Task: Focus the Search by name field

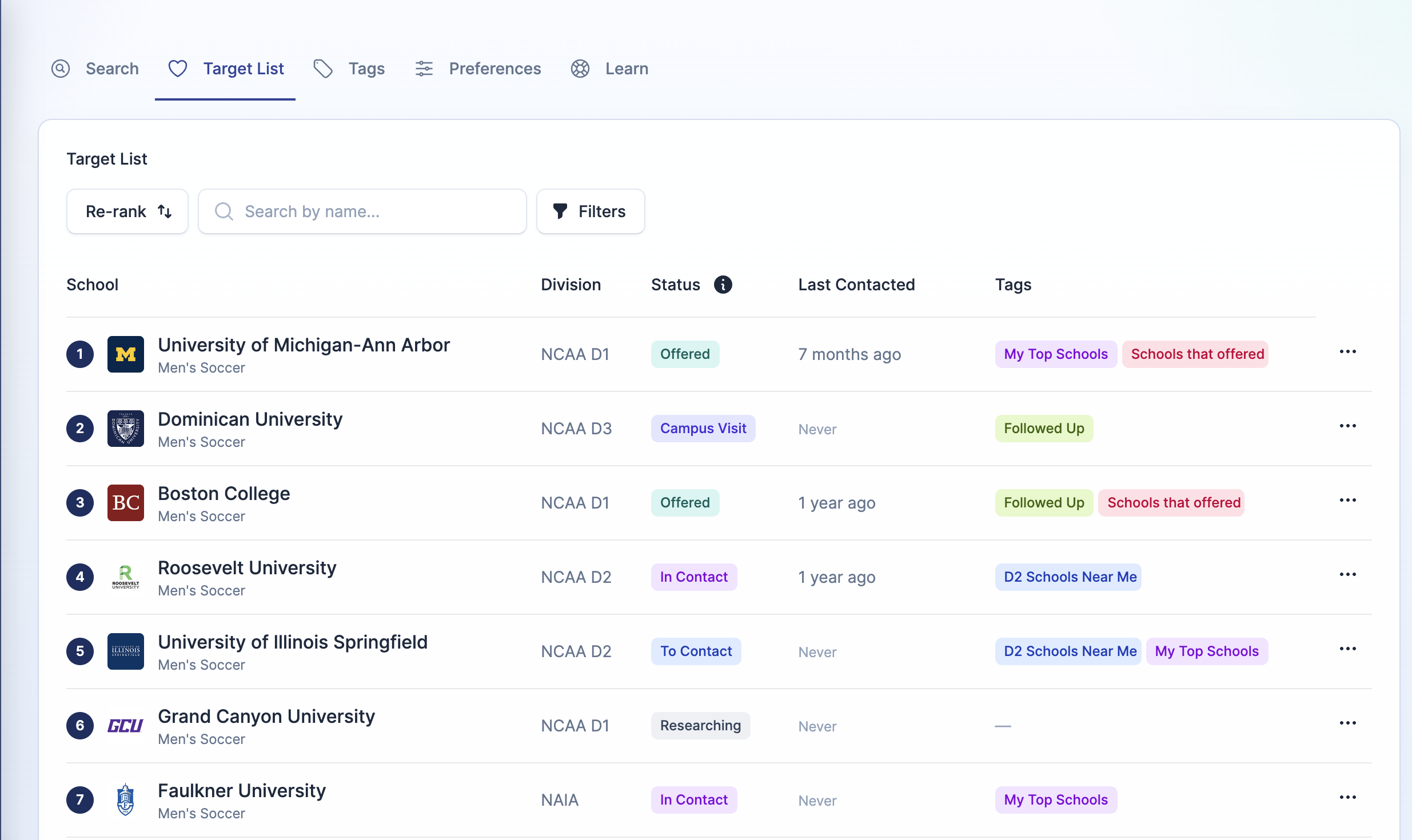Action: point(362,211)
